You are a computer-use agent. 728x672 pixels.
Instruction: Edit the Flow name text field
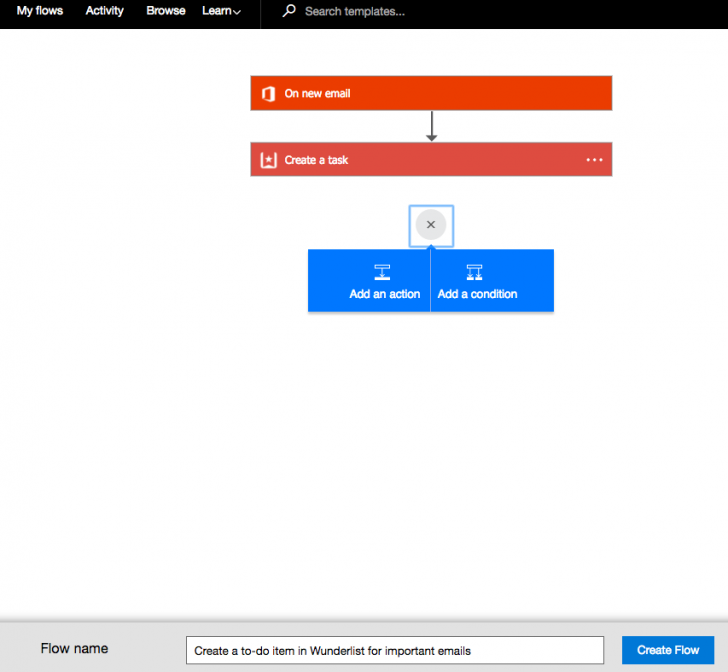click(395, 650)
